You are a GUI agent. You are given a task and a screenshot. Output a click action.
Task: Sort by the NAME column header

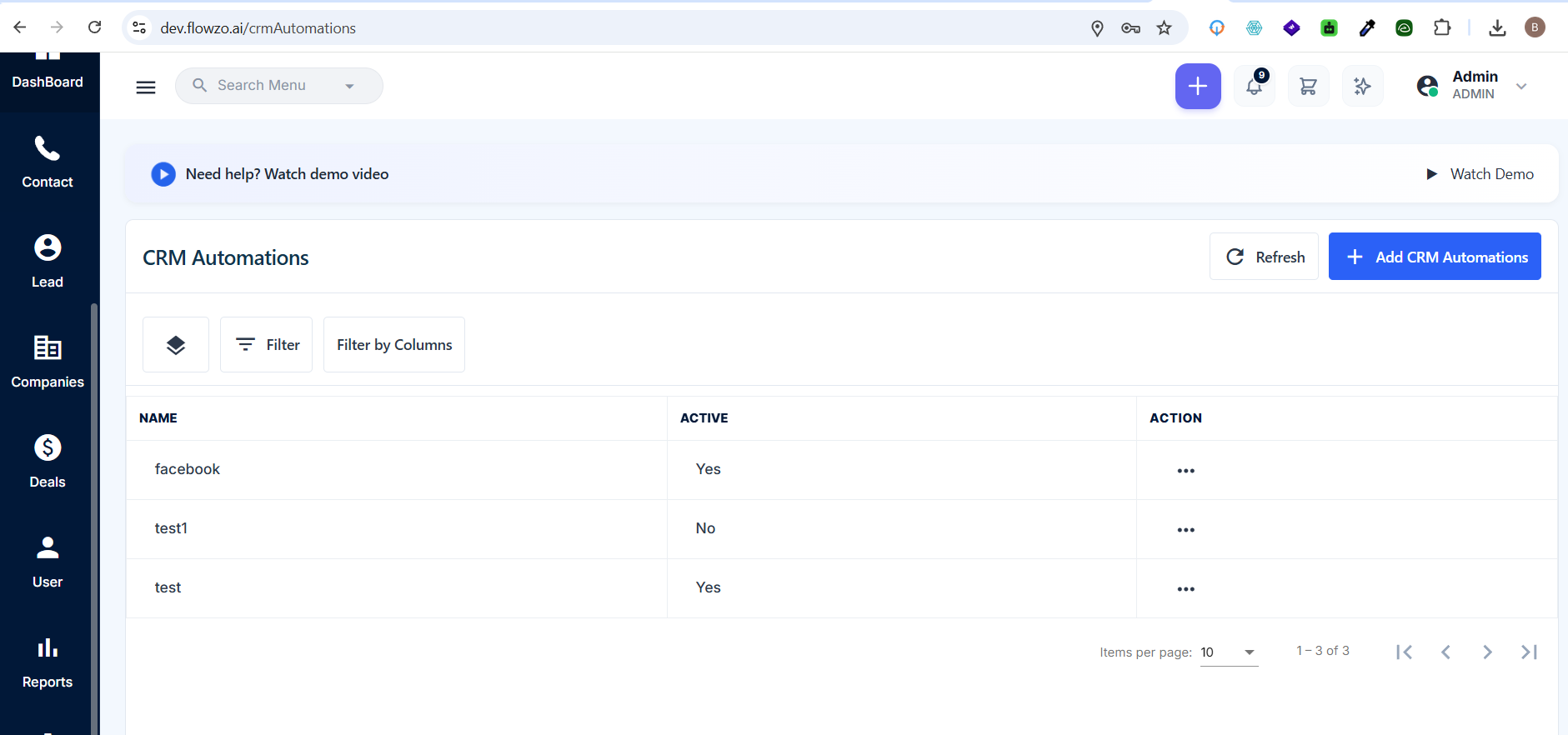(x=158, y=418)
